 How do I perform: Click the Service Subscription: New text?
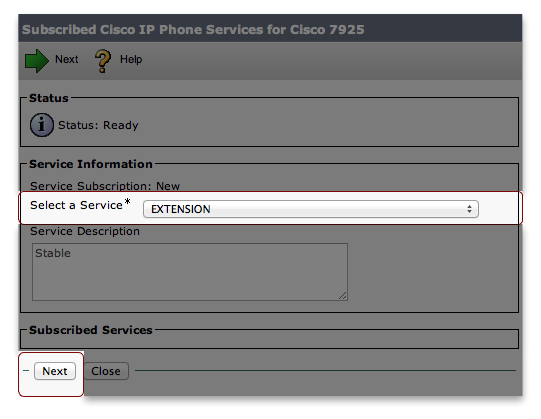tap(105, 186)
